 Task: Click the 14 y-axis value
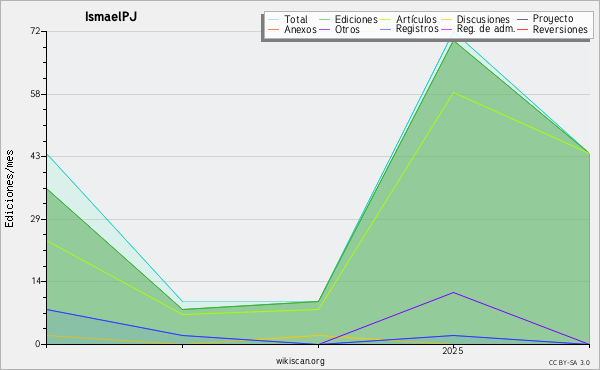click(x=36, y=281)
